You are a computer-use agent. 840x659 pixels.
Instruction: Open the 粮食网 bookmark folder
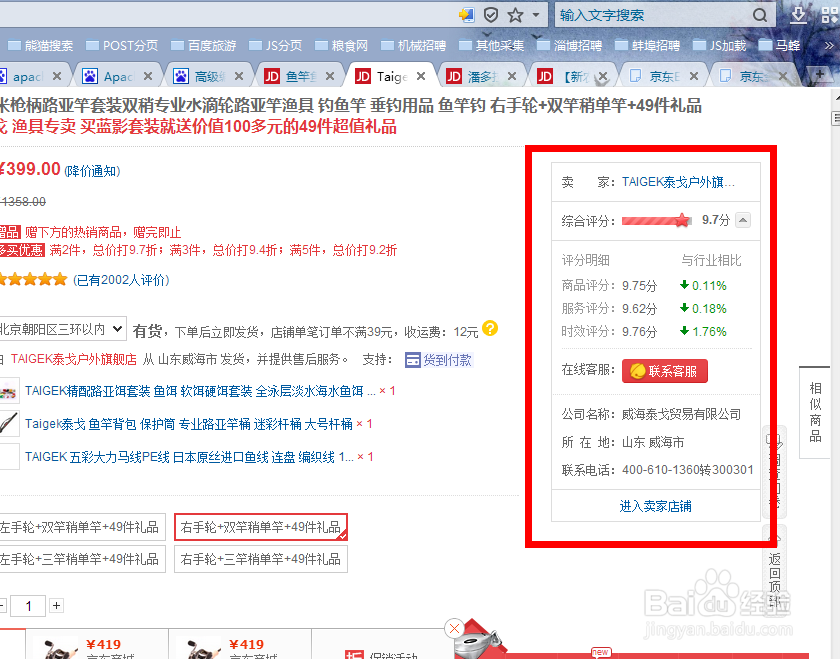[x=342, y=46]
